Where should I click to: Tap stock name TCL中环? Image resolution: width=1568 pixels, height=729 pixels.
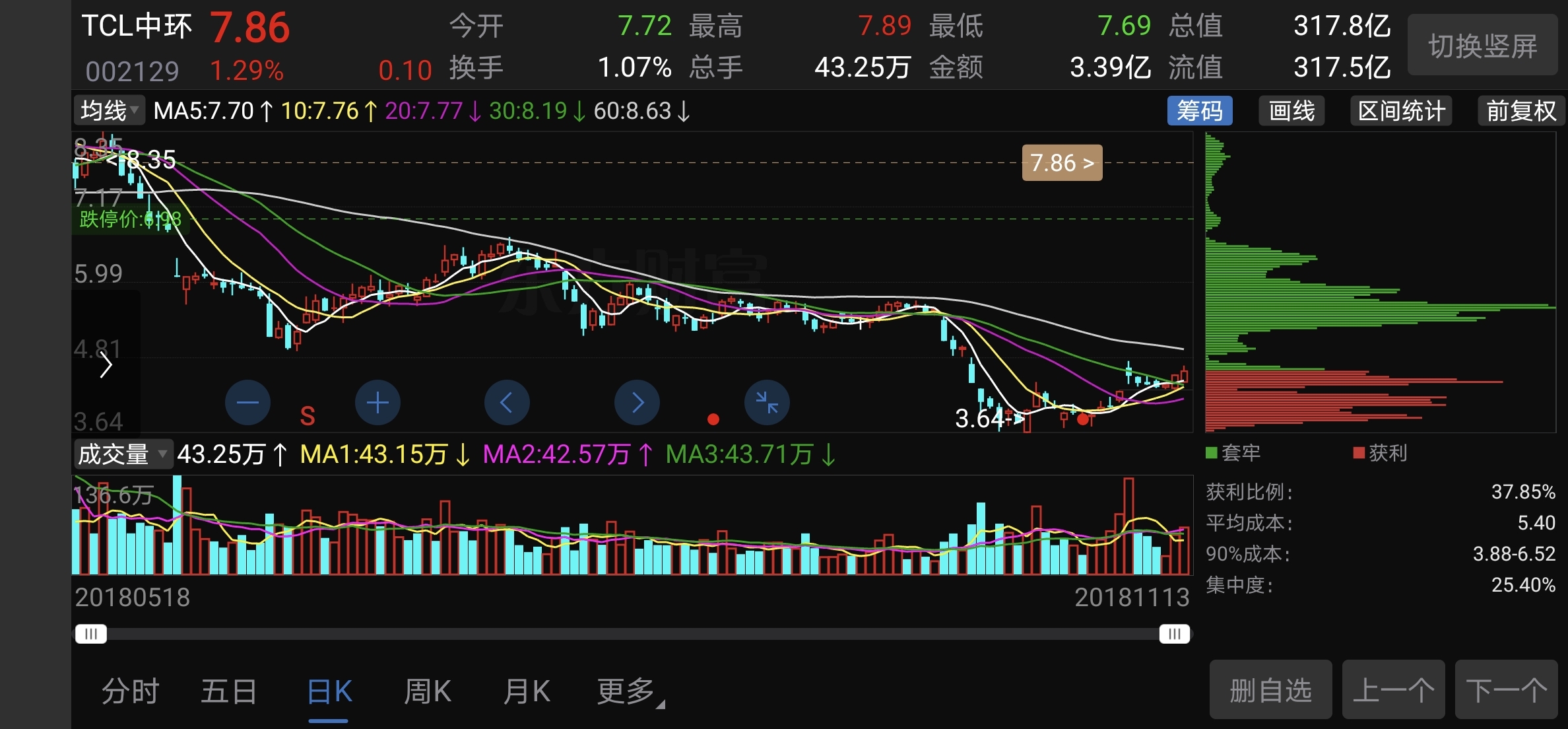point(137,26)
